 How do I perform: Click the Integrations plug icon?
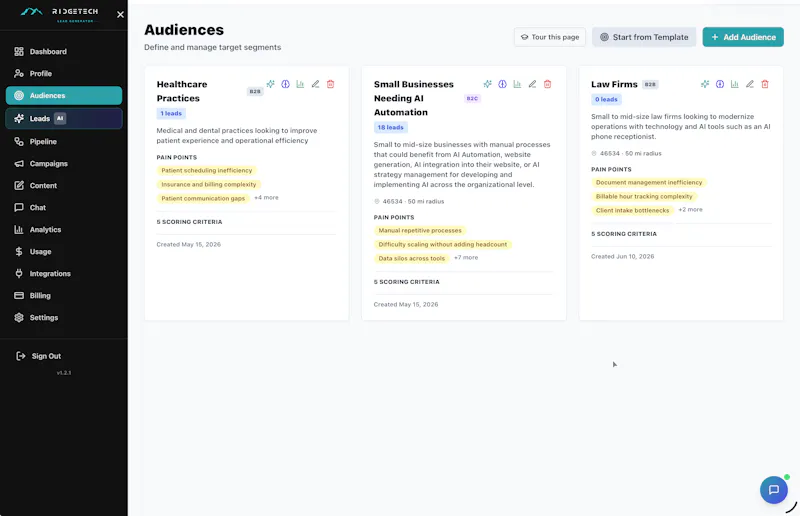click(19, 273)
